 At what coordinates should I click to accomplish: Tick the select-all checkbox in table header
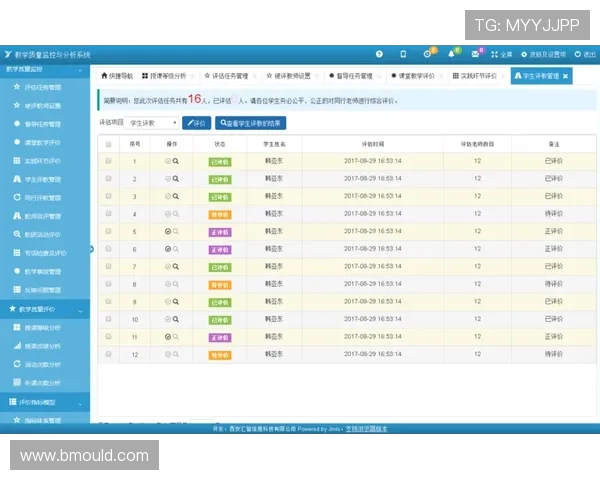pos(109,144)
